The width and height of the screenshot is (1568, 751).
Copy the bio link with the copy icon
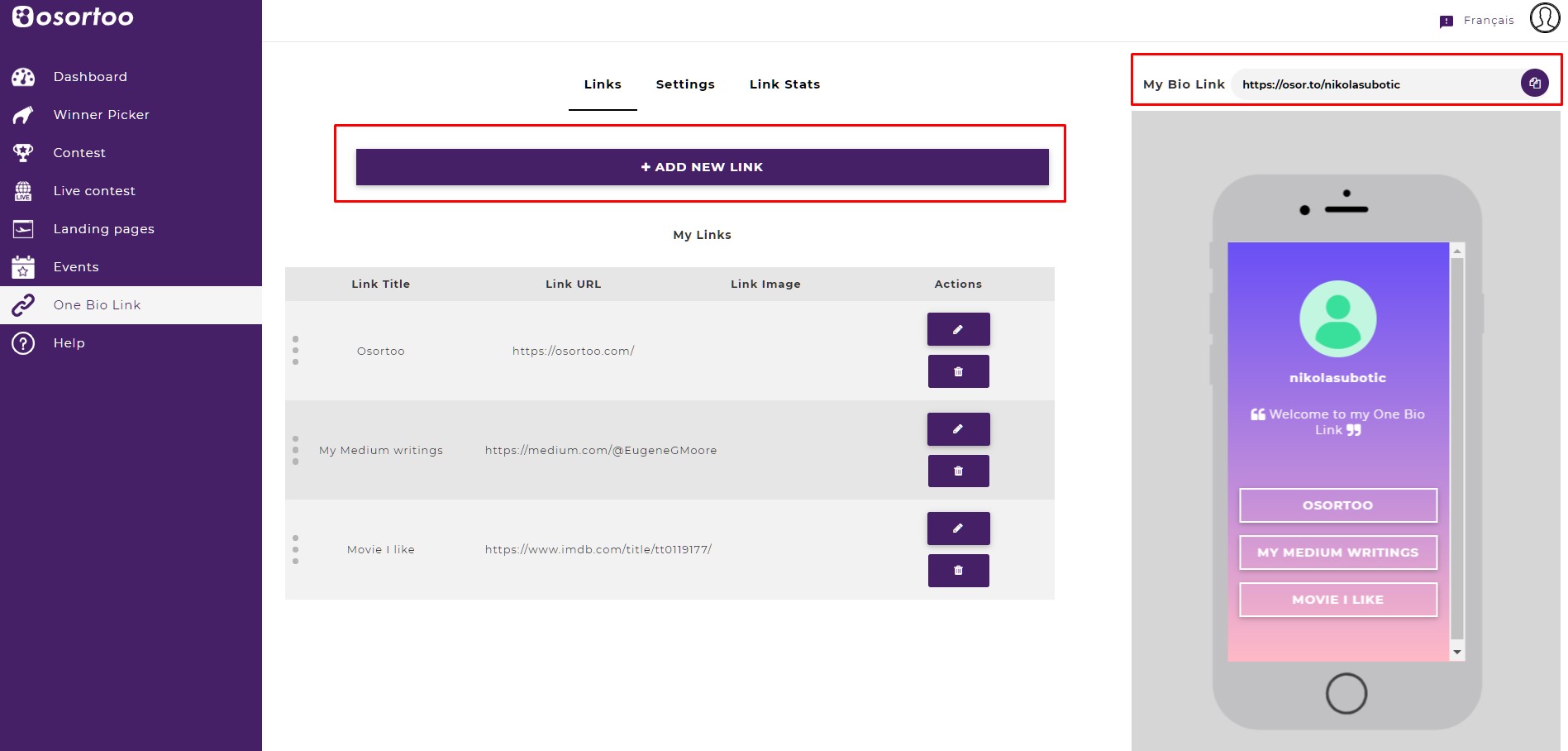[x=1535, y=83]
